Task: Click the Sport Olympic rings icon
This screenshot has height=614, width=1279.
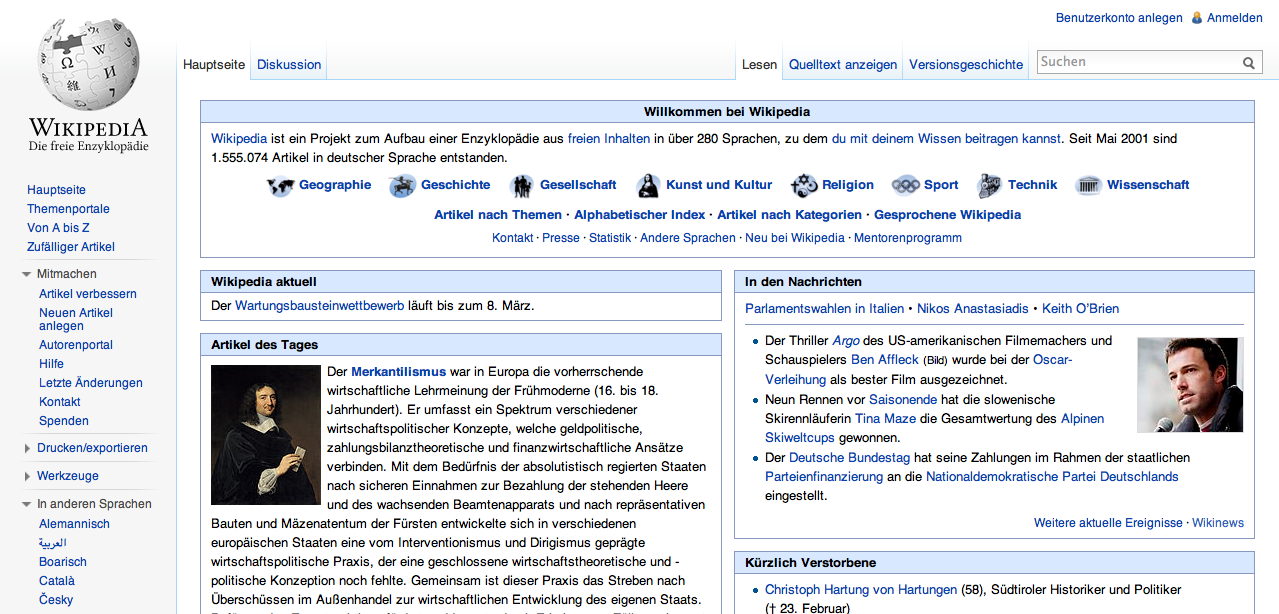Action: (906, 186)
